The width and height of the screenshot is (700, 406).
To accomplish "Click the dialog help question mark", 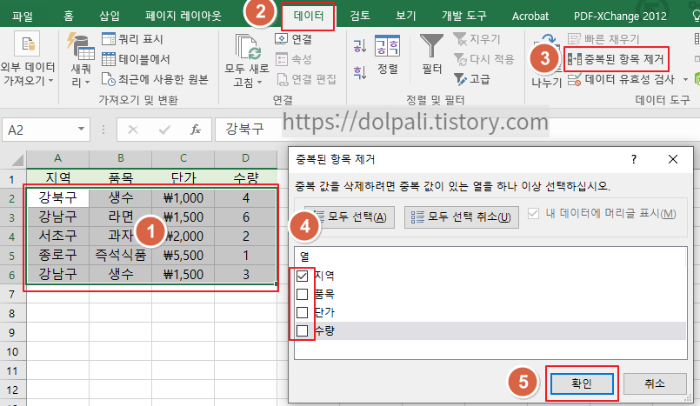I will (633, 159).
